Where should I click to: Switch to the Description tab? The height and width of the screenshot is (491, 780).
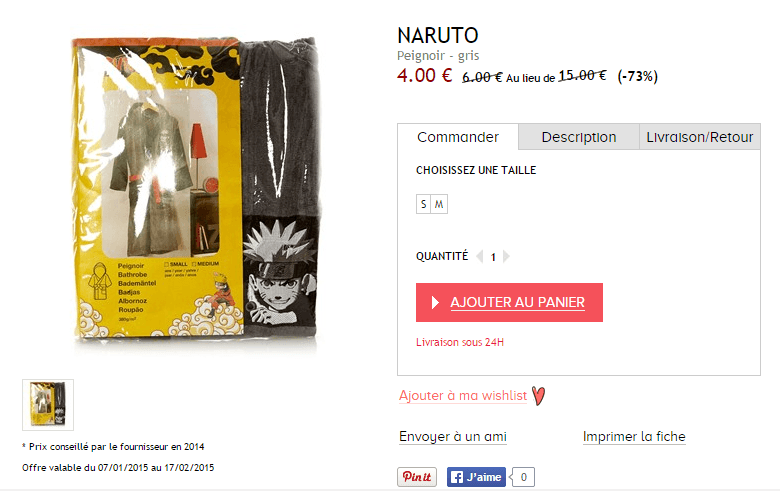(579, 137)
